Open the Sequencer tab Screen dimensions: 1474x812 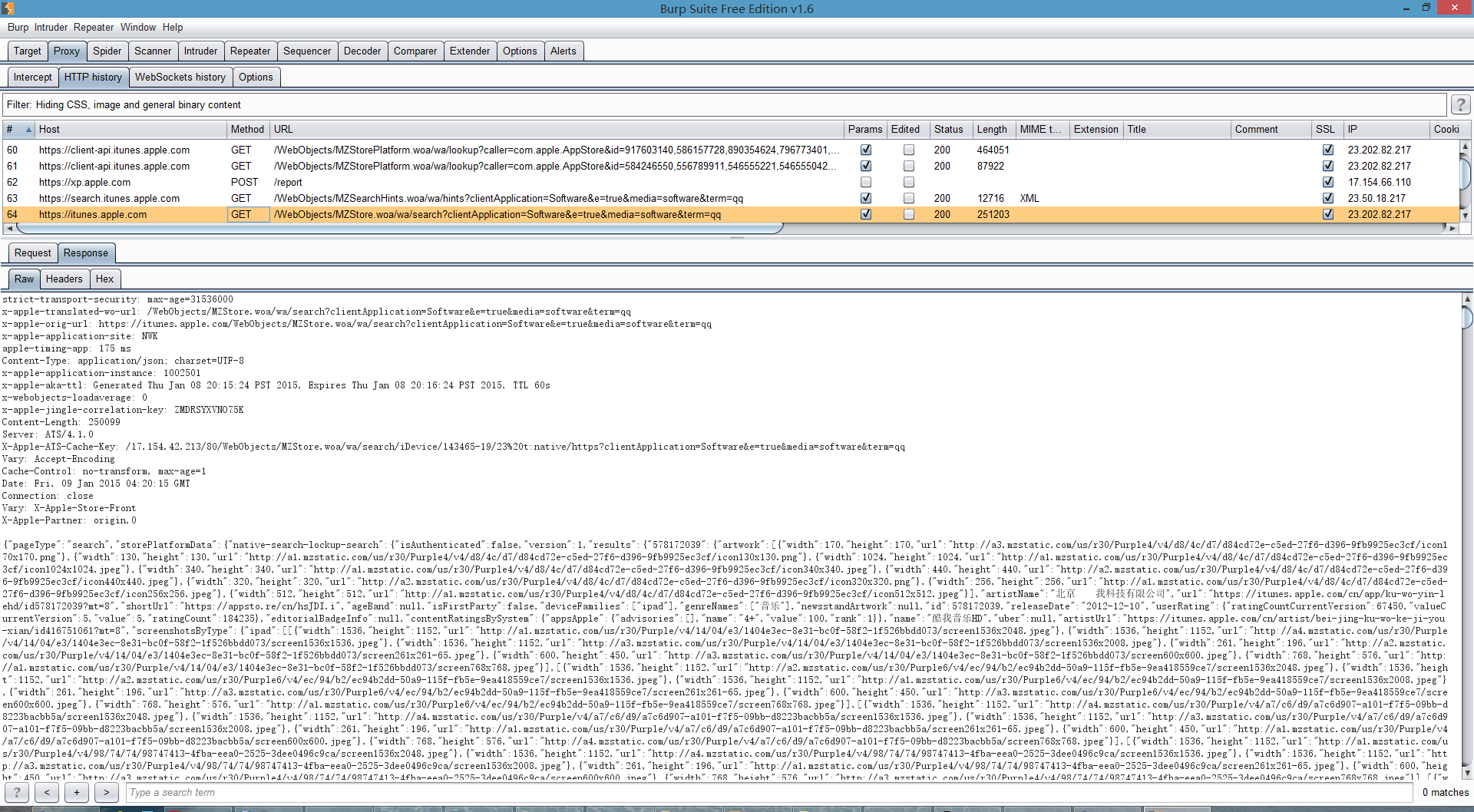pyautogui.click(x=307, y=51)
